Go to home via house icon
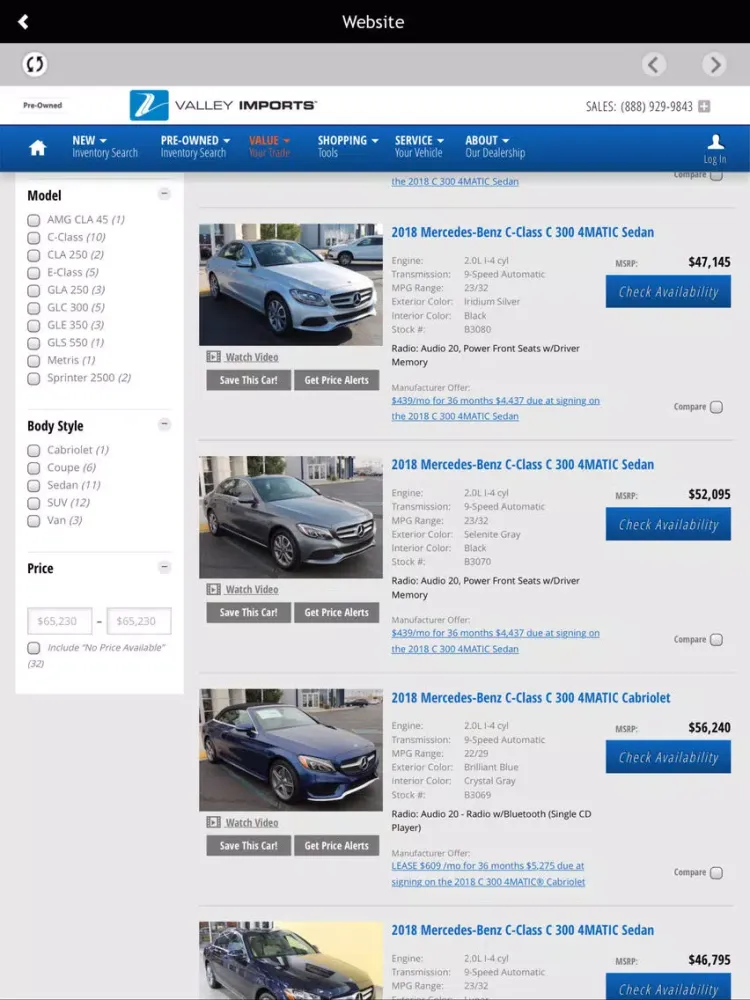This screenshot has width=750, height=1000. tap(38, 147)
